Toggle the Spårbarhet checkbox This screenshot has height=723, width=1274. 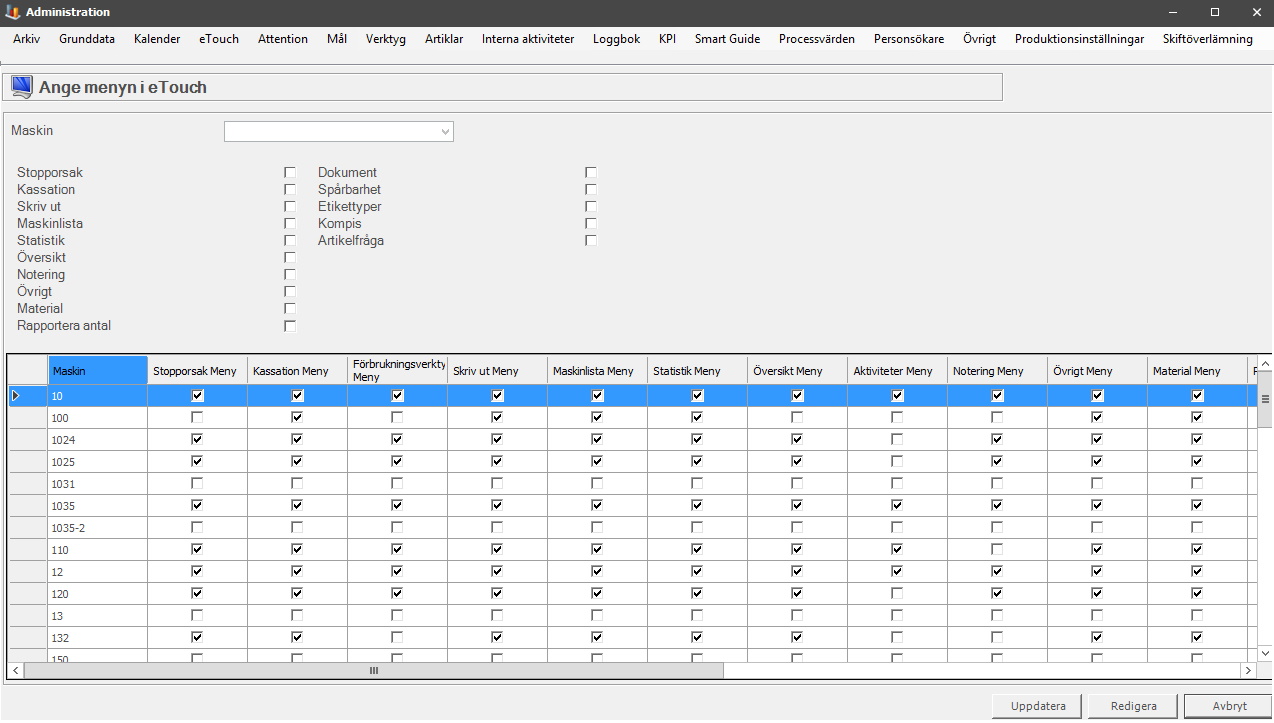(591, 190)
